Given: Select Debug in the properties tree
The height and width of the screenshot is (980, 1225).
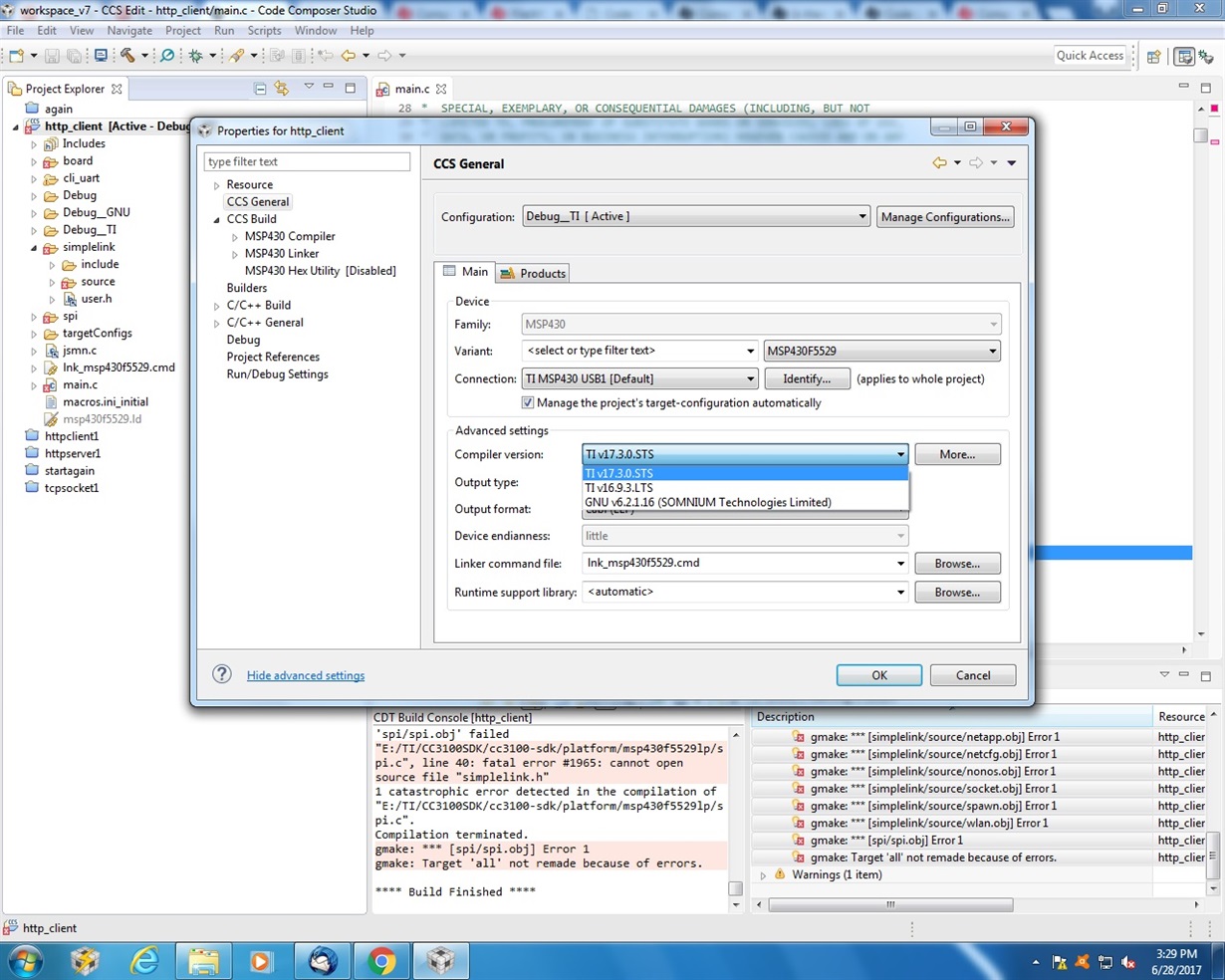Looking at the screenshot, I should pos(243,340).
